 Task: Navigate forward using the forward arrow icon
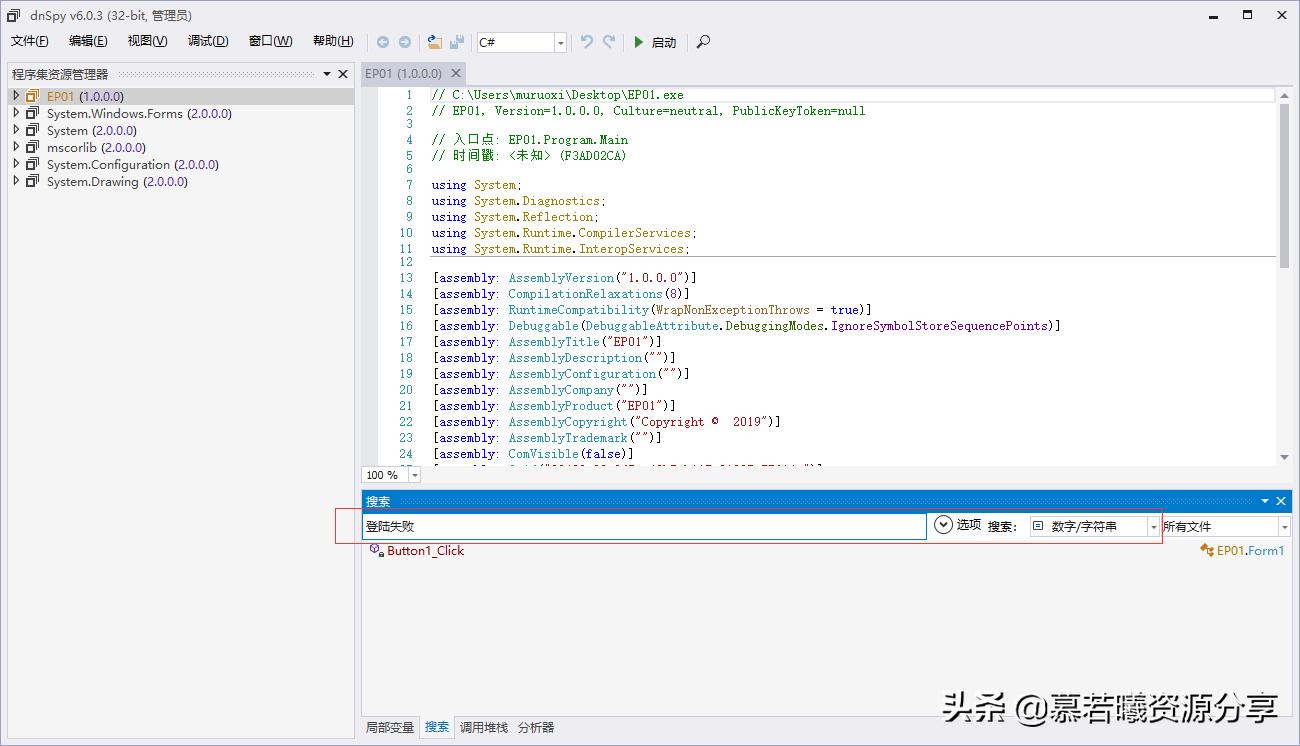[x=404, y=42]
